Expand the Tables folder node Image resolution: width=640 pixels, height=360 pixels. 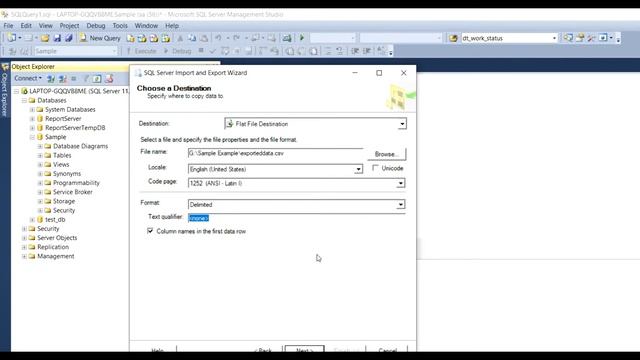coord(40,156)
